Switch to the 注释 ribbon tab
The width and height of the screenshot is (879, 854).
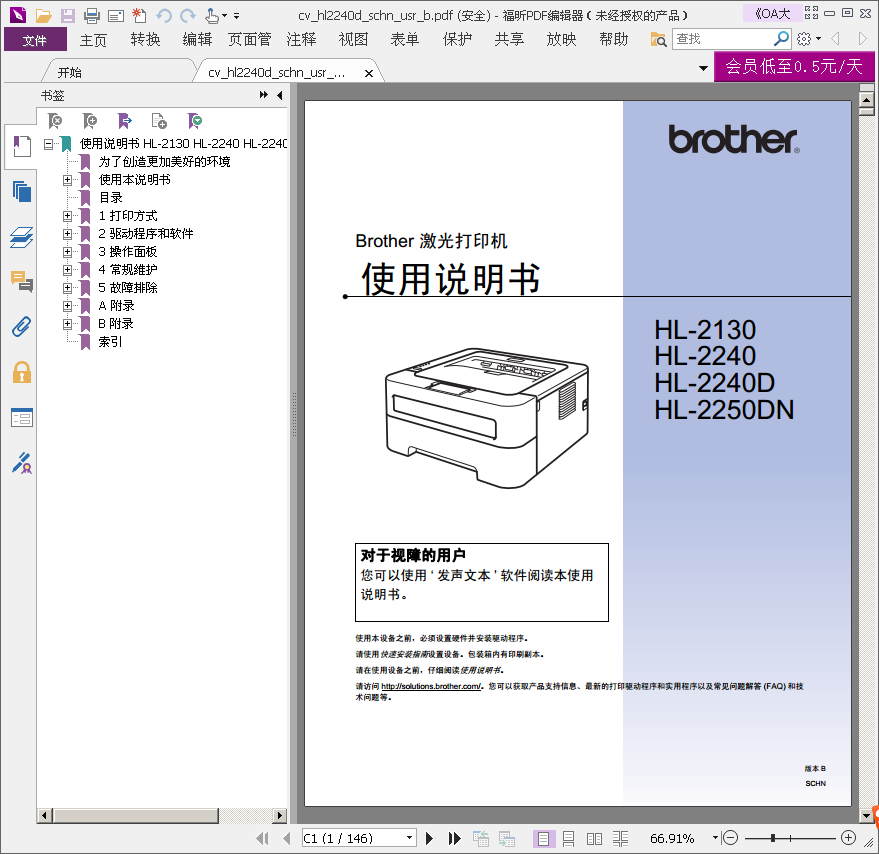click(x=301, y=40)
